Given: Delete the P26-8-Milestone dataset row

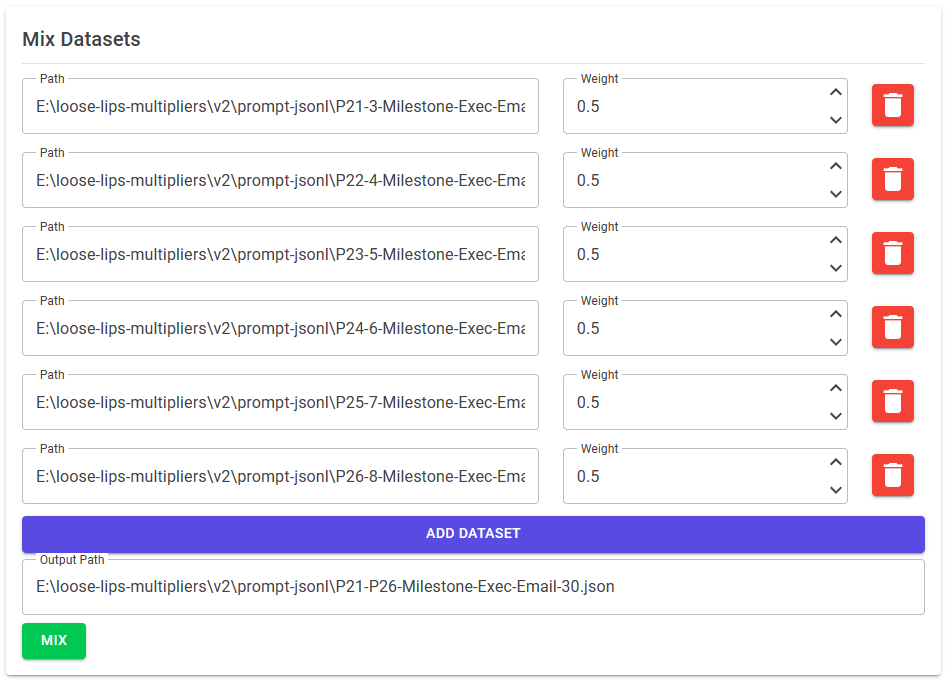Looking at the screenshot, I should point(892,475).
